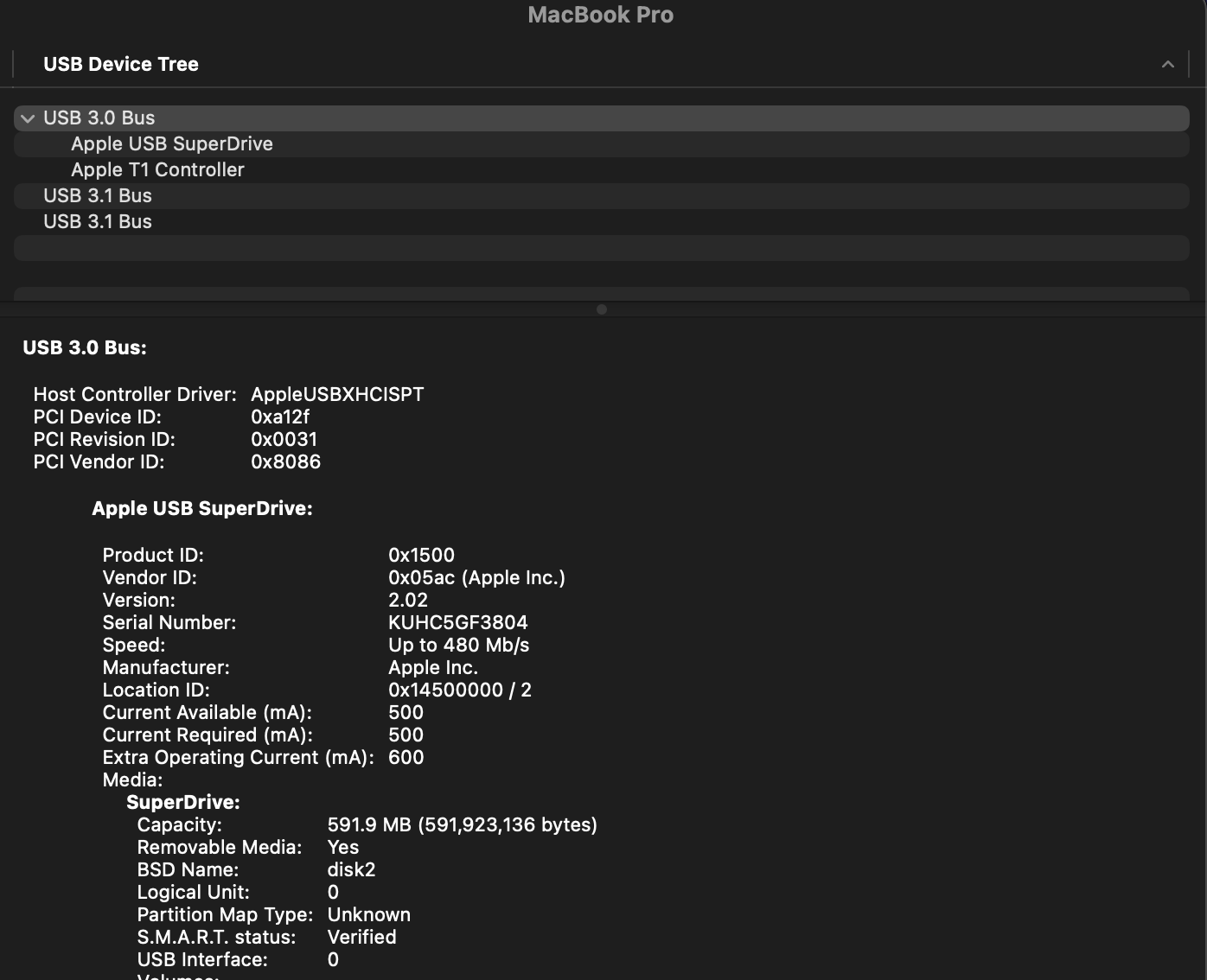
Task: Click the PCI Device ID value 0xa12f
Action: (x=280, y=417)
